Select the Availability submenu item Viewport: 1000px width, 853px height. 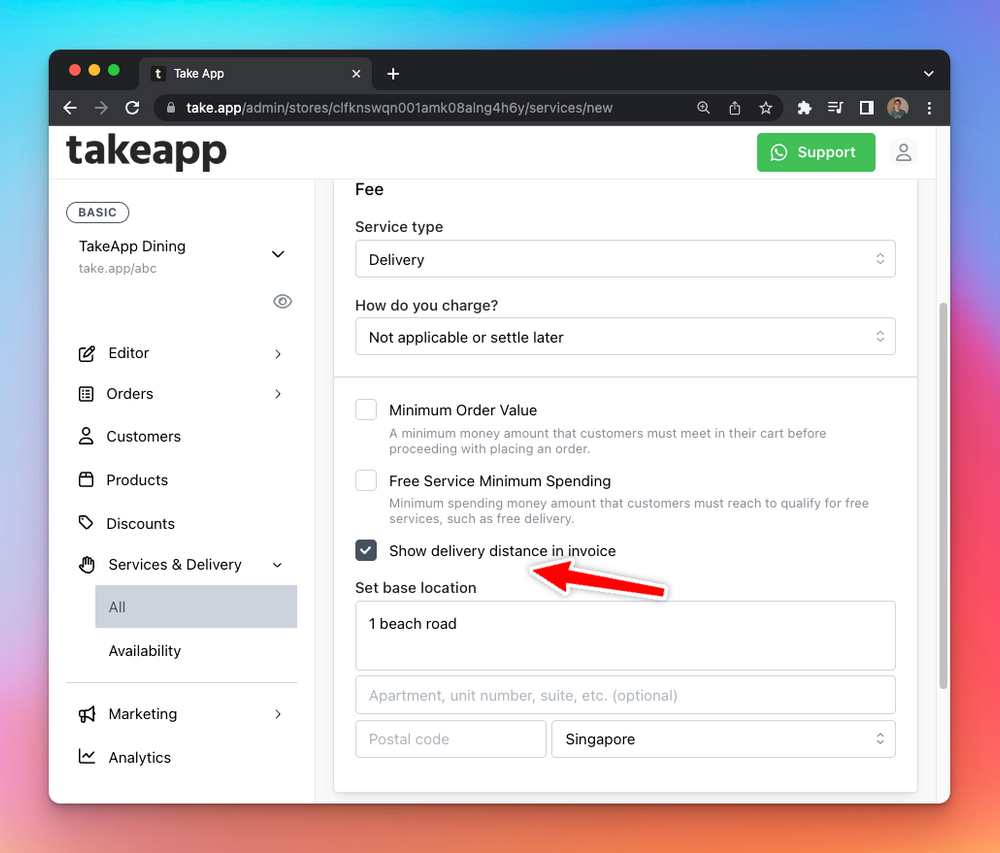145,651
